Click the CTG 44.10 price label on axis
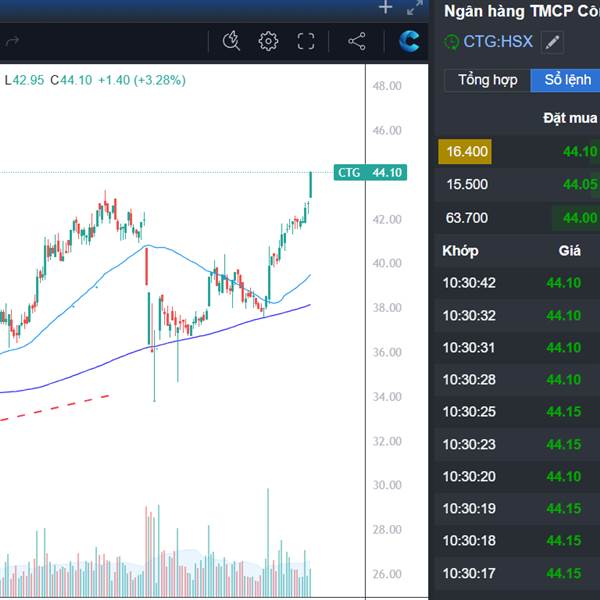 370,173
